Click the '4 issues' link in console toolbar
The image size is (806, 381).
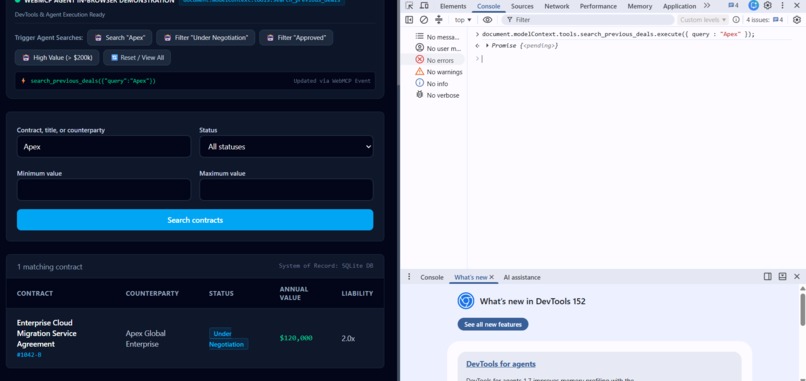click(x=764, y=20)
